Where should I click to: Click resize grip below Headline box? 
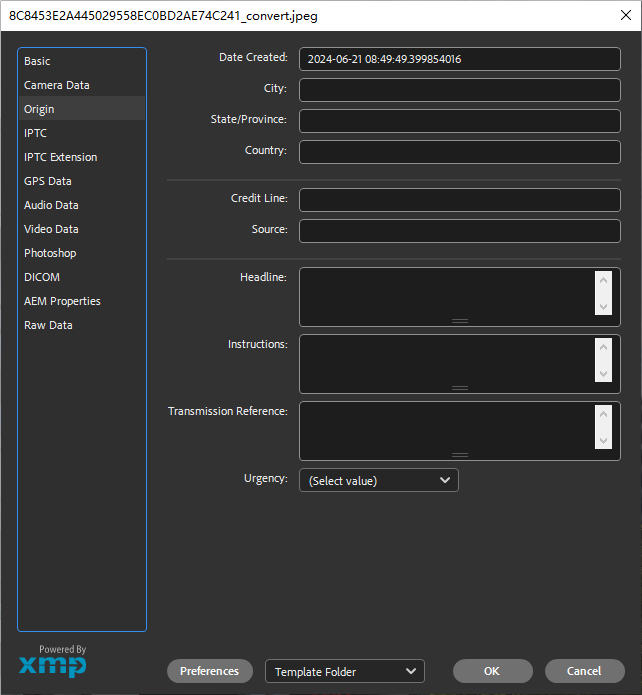[x=460, y=321]
